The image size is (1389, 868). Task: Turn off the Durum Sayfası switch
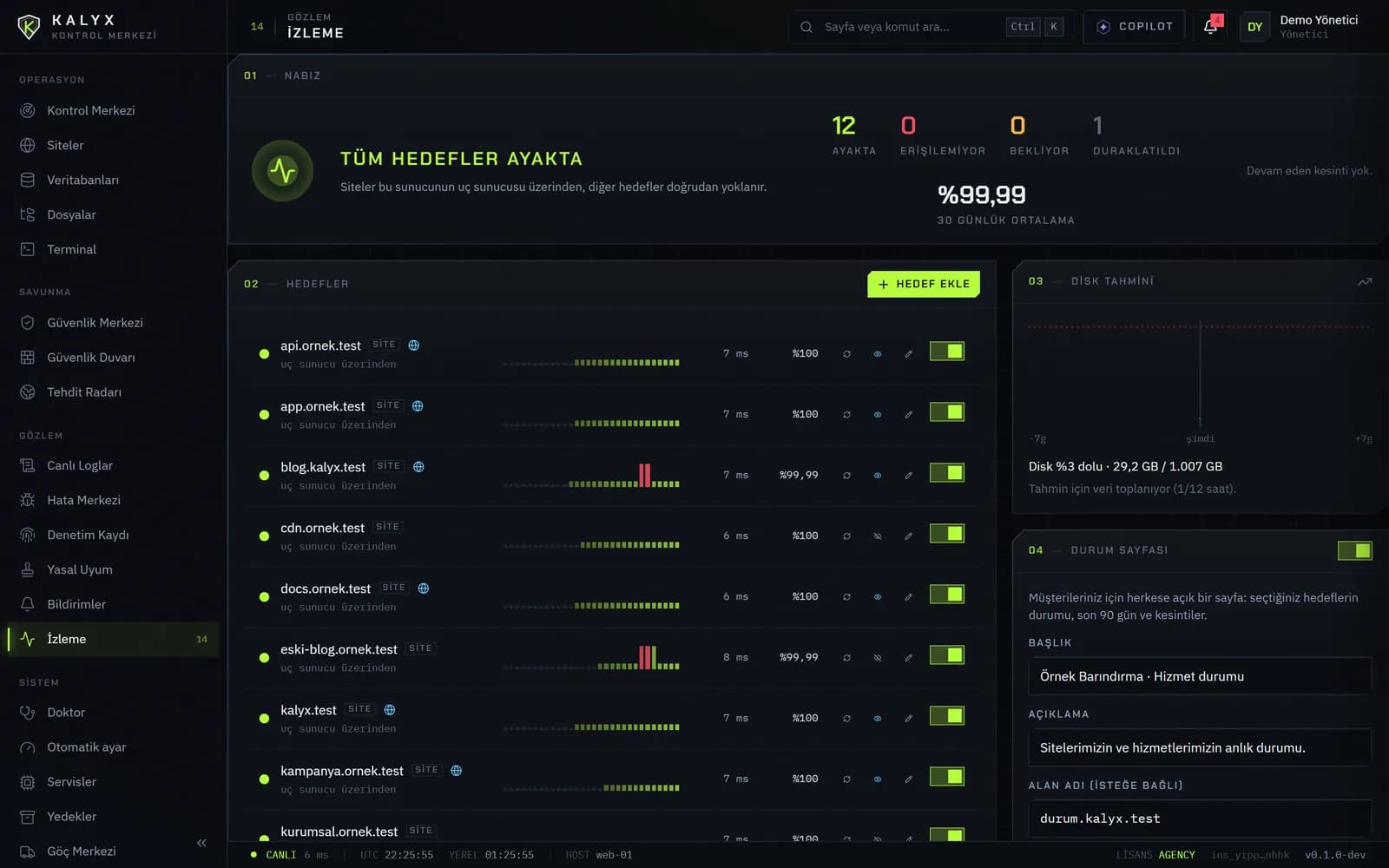(x=1354, y=550)
